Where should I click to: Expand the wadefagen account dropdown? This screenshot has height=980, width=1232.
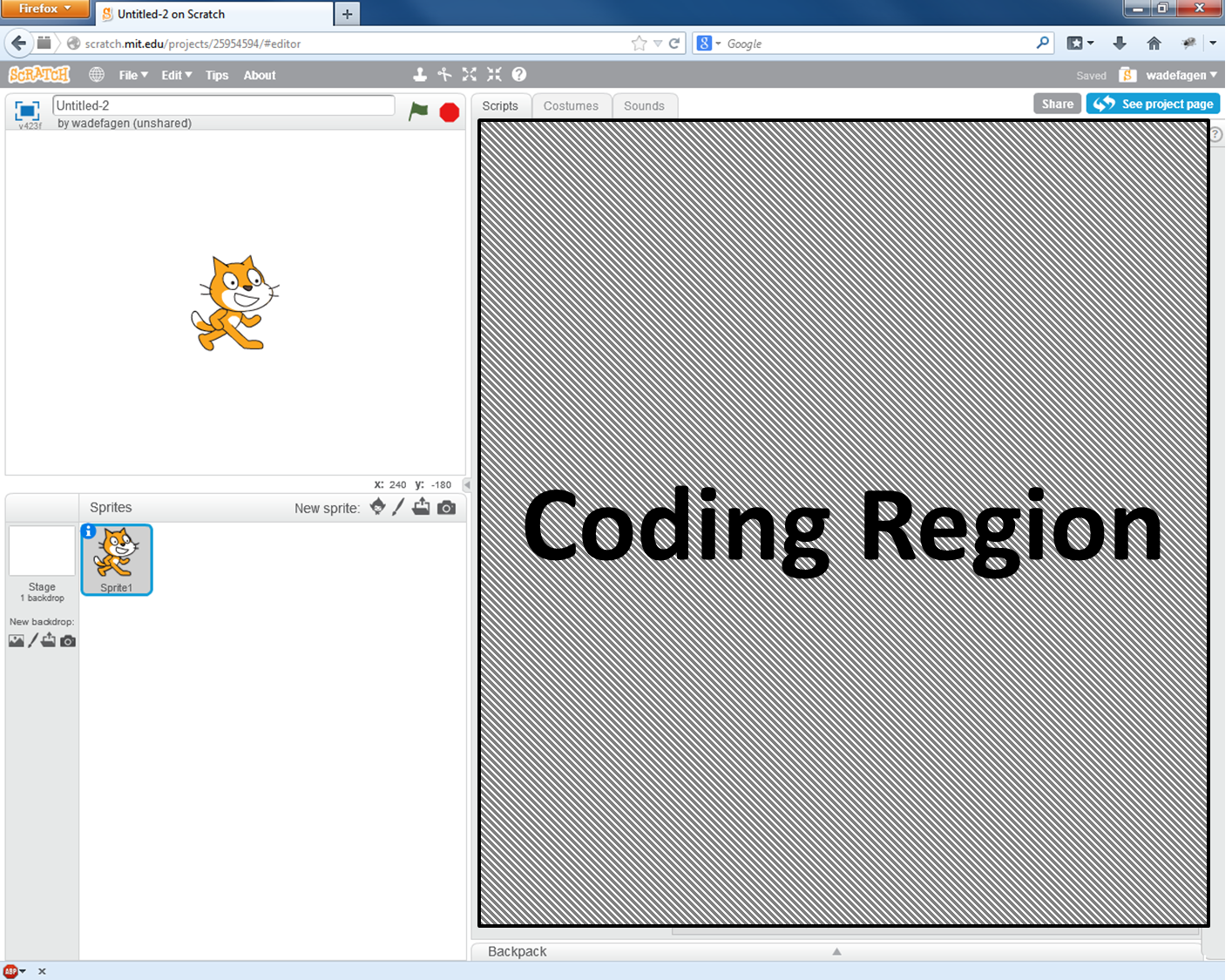point(1181,76)
